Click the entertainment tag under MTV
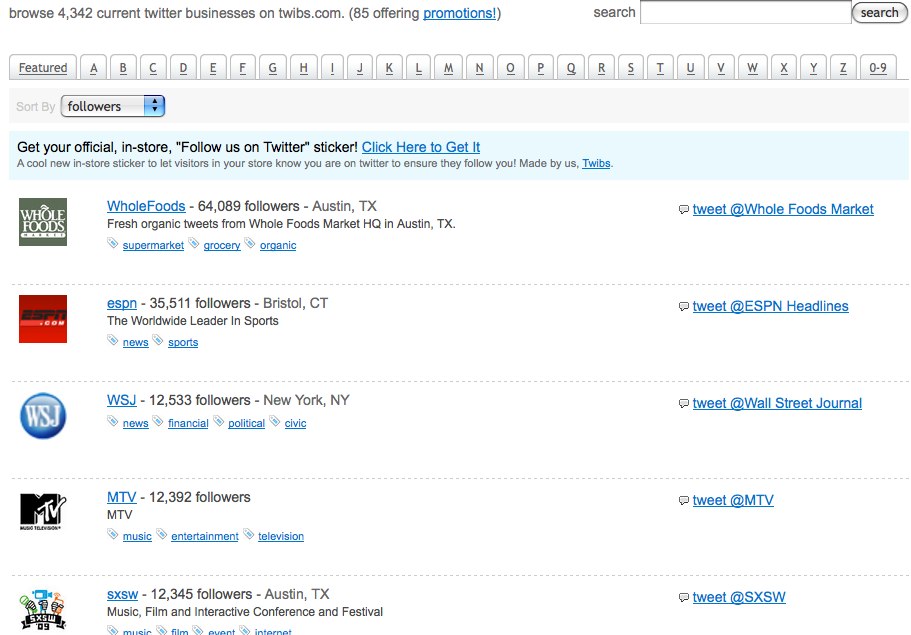Image resolution: width=911 pixels, height=635 pixels. (205, 536)
